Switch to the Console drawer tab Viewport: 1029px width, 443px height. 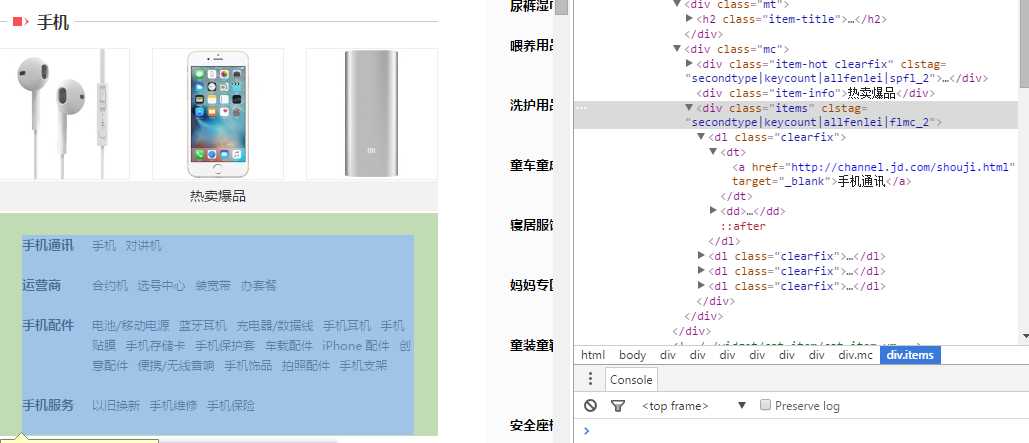click(631, 379)
